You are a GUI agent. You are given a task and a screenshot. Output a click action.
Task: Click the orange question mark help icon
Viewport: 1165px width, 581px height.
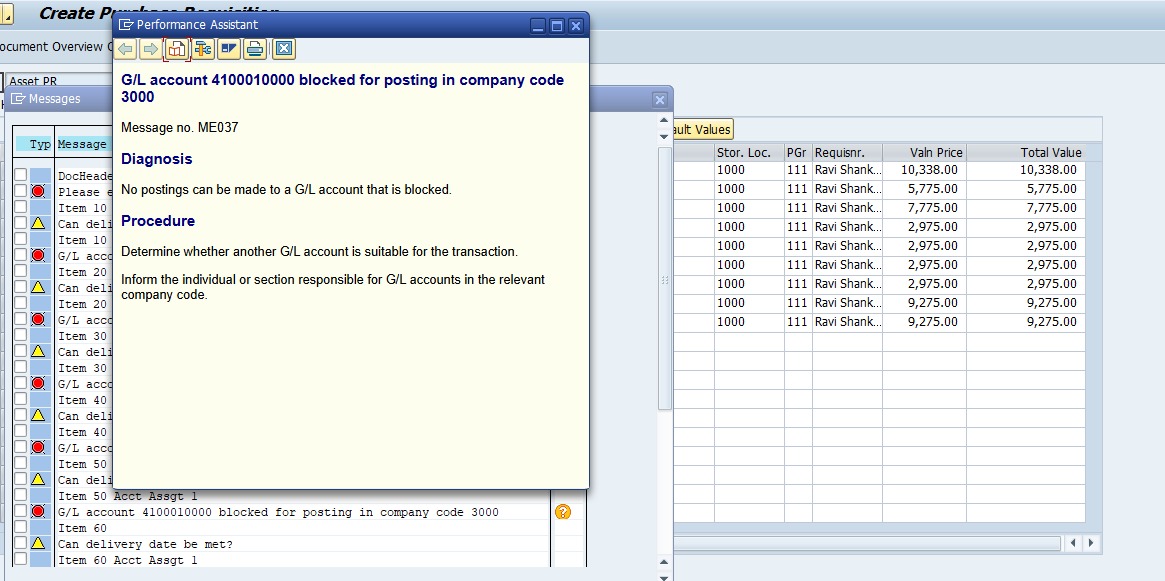pyautogui.click(x=563, y=512)
